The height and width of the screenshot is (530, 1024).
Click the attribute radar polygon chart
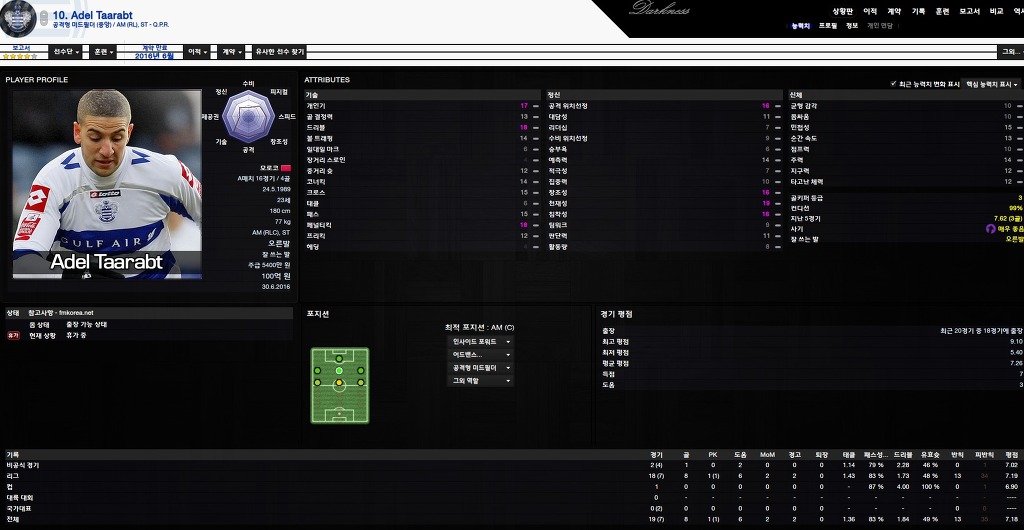click(248, 116)
